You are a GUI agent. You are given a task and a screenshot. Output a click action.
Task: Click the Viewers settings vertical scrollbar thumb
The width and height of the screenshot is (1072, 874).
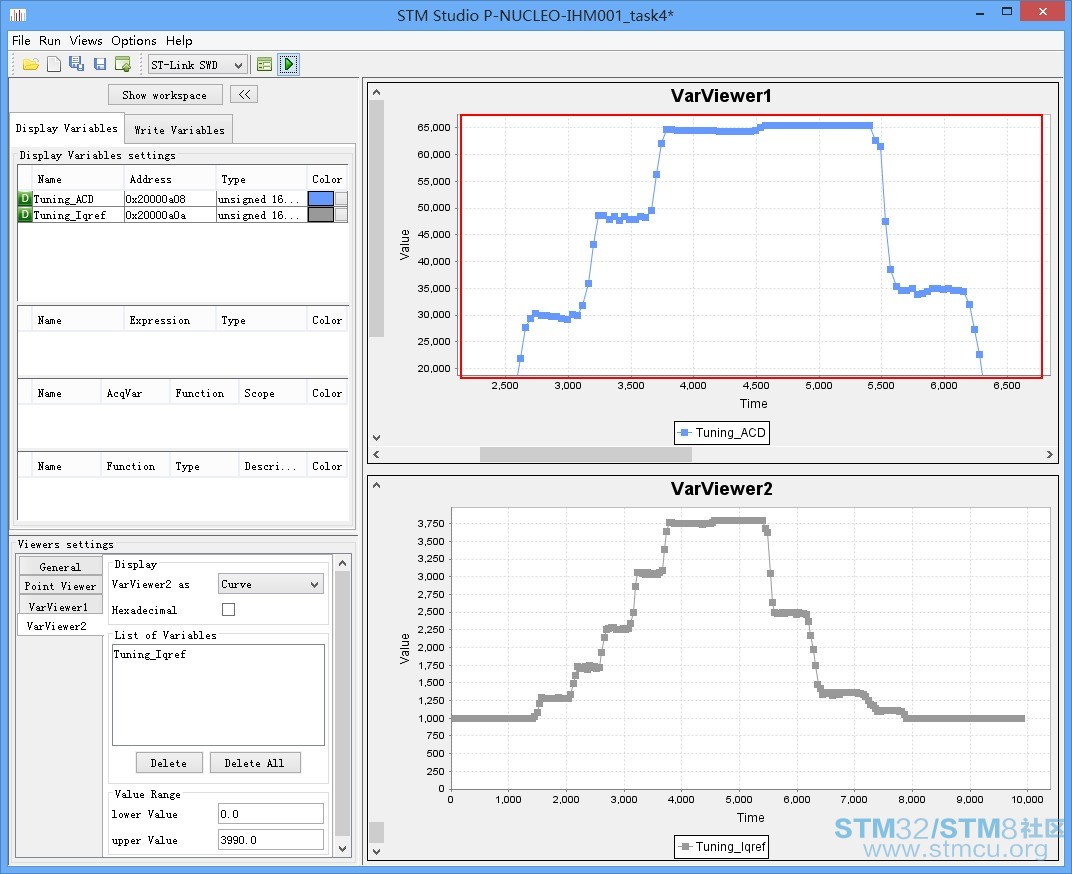click(x=343, y=704)
